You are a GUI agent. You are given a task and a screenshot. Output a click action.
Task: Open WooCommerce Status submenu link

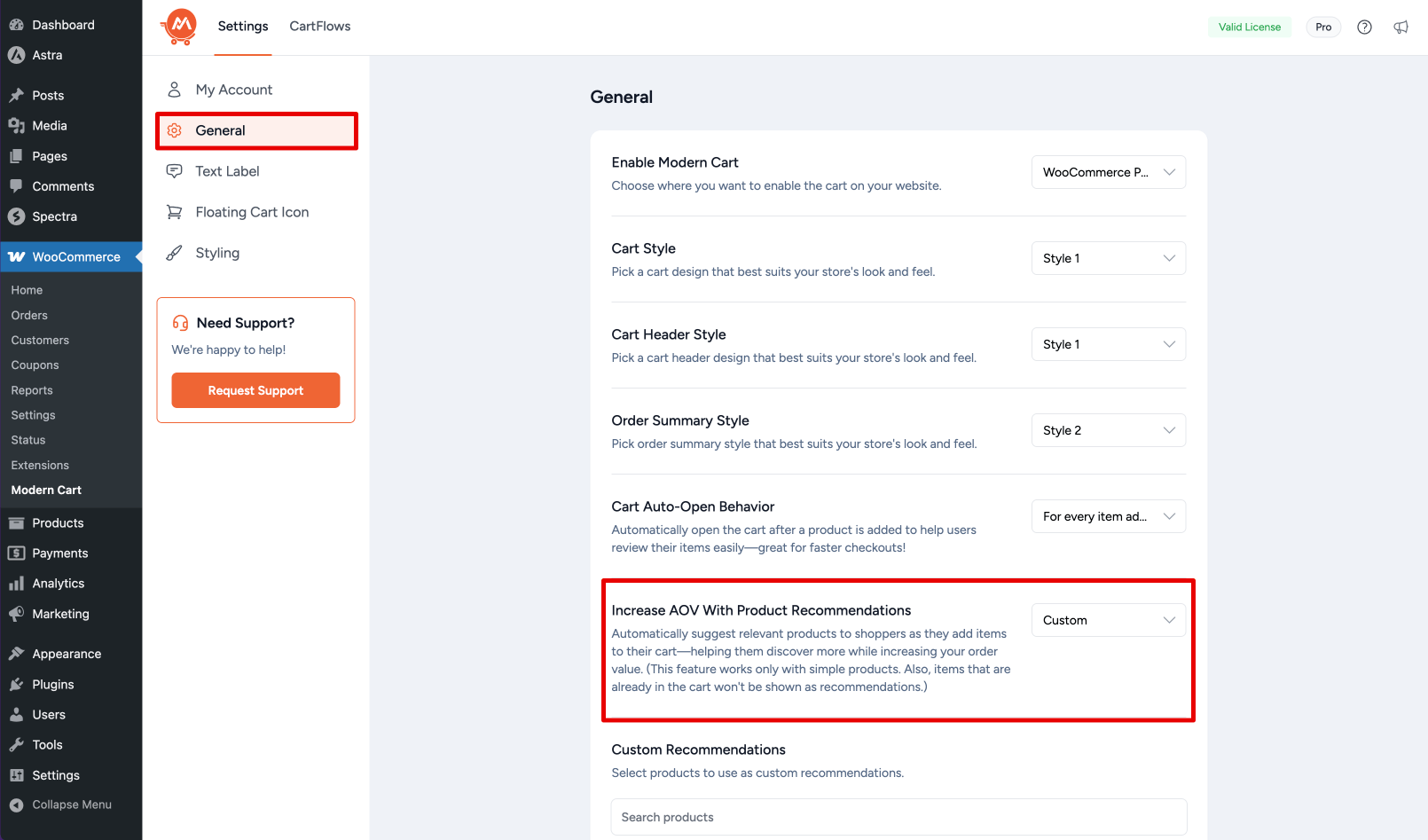pos(28,440)
